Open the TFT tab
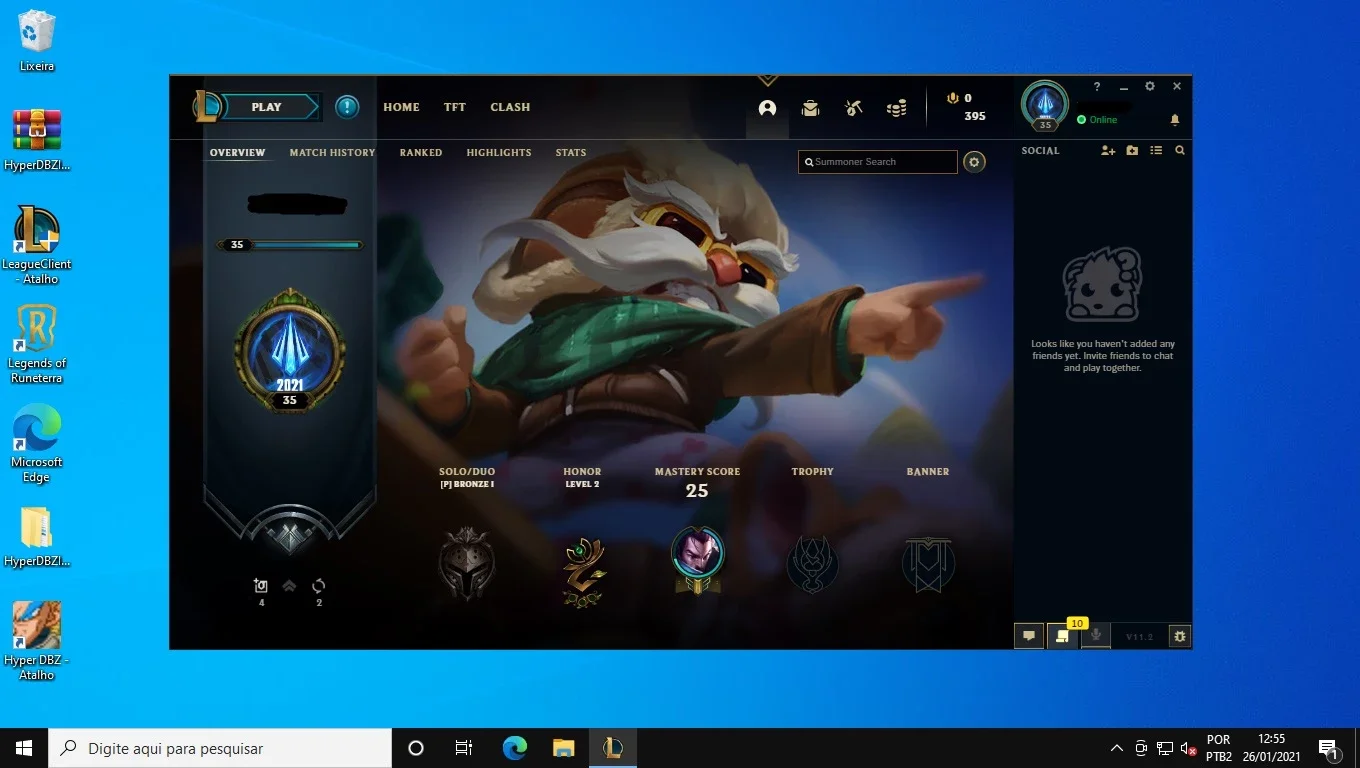 point(455,107)
